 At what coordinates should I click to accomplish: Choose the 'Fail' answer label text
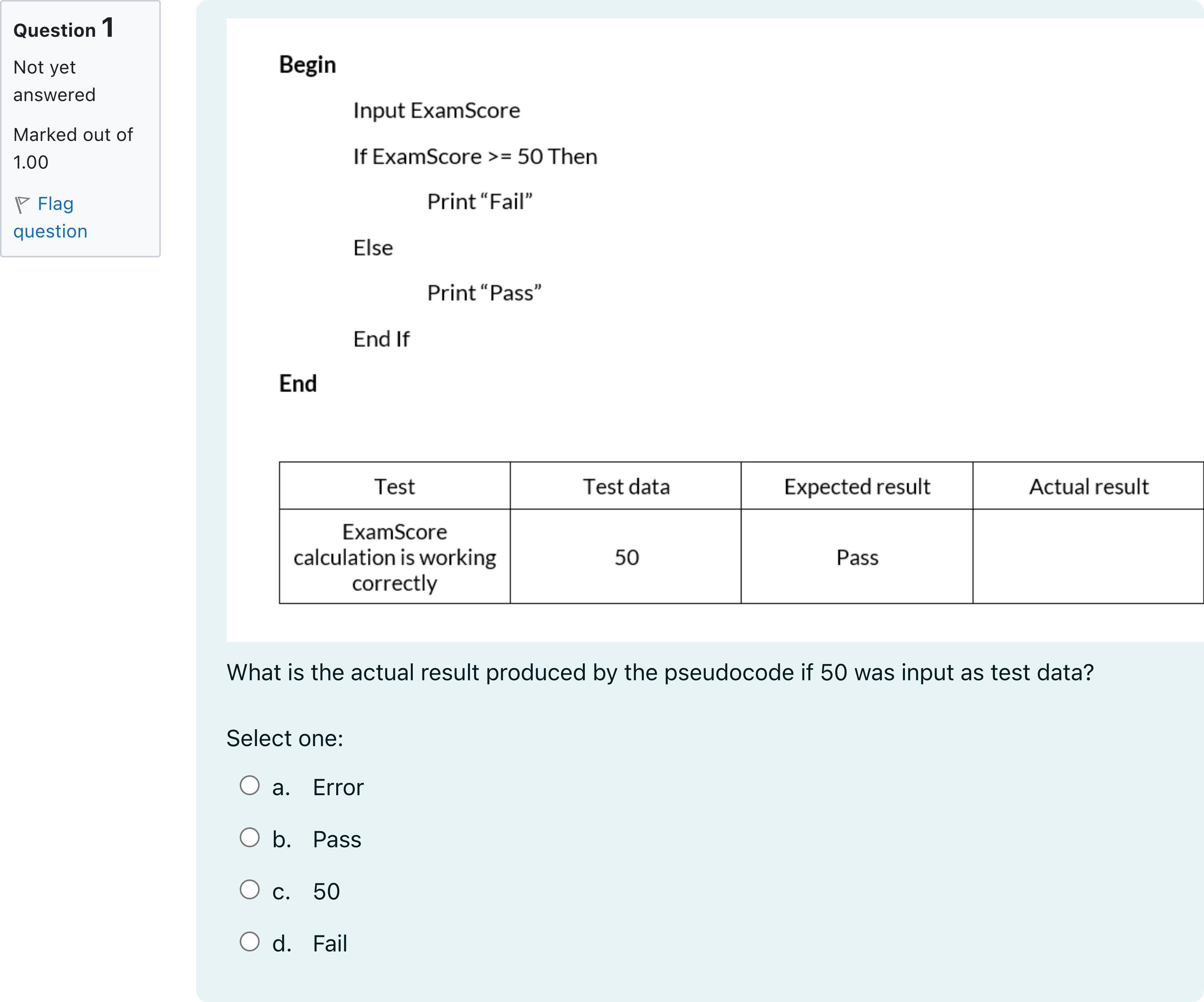[330, 943]
